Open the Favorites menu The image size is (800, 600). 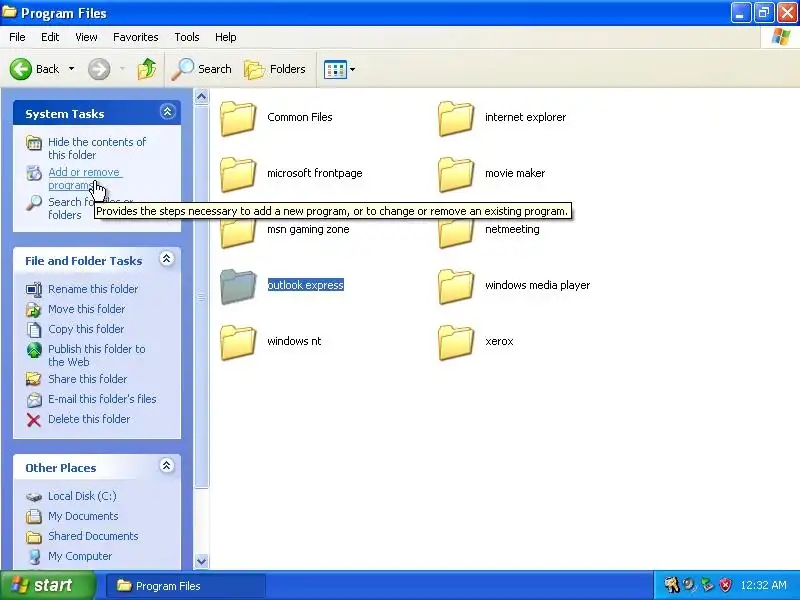pyautogui.click(x=136, y=37)
